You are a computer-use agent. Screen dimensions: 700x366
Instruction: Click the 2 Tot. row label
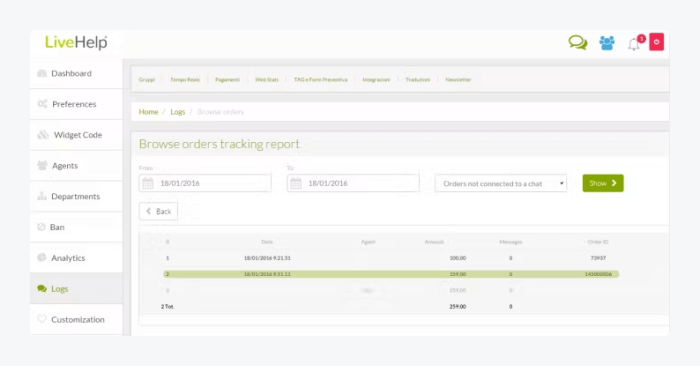pos(167,307)
